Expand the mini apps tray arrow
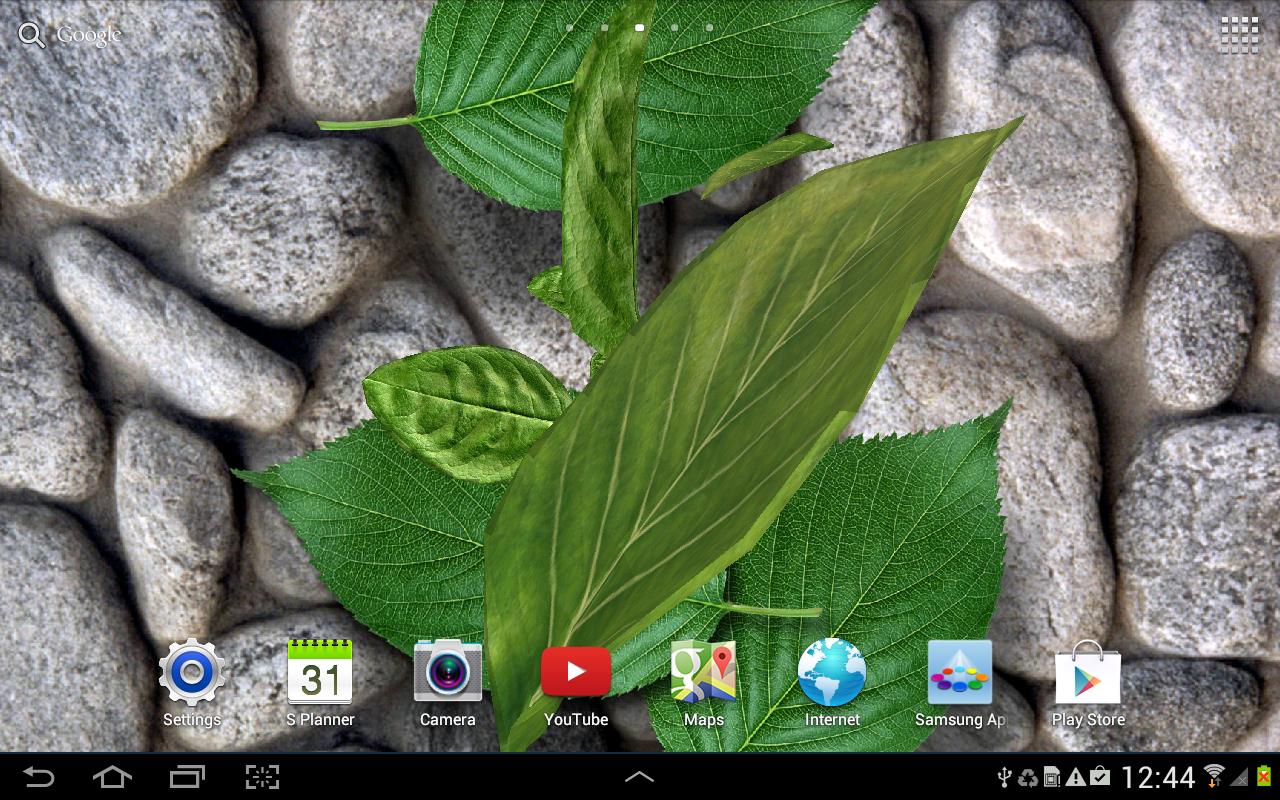The height and width of the screenshot is (800, 1280). pos(640,776)
